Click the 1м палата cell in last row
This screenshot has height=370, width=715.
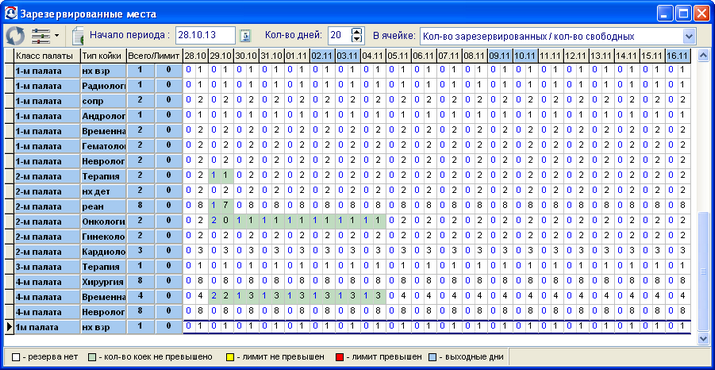point(47,327)
